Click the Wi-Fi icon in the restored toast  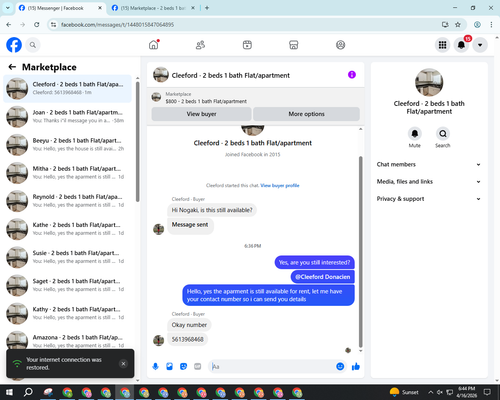point(17,363)
